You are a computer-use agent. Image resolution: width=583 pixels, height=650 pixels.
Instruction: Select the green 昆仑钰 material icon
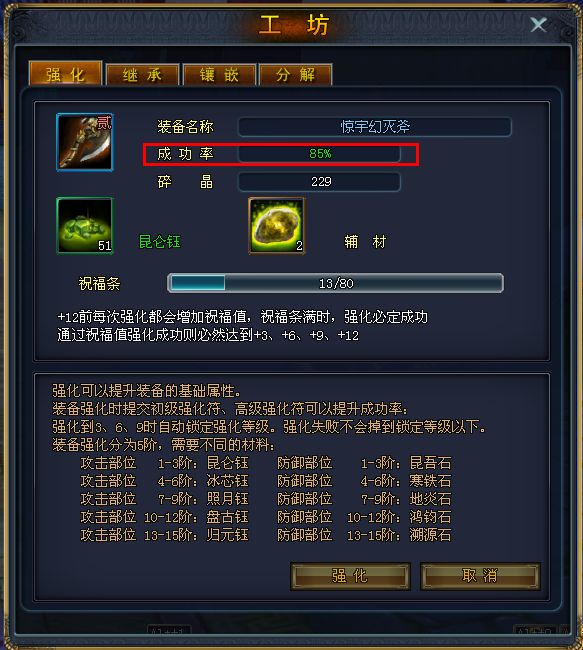coord(85,226)
